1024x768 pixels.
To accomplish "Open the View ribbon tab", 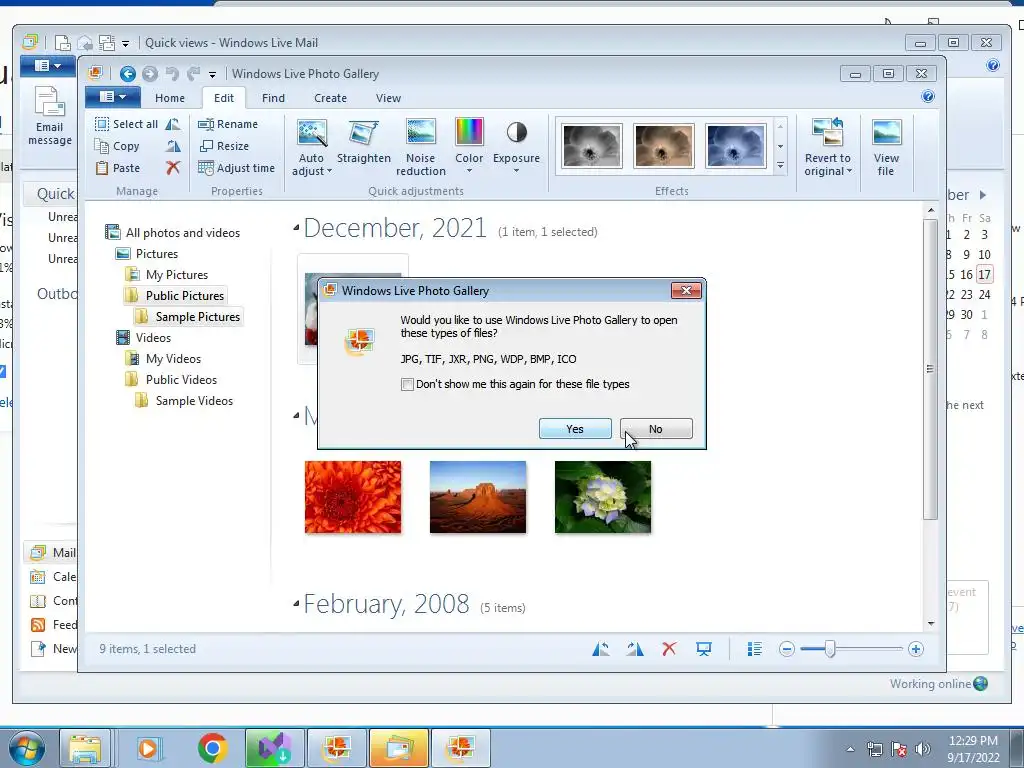I will [x=388, y=98].
